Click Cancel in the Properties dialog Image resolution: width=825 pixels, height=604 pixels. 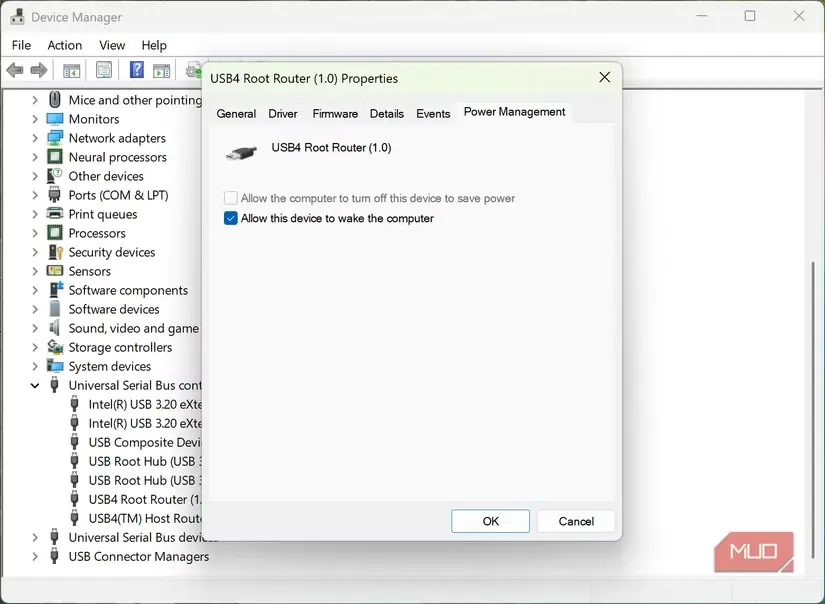(x=576, y=521)
